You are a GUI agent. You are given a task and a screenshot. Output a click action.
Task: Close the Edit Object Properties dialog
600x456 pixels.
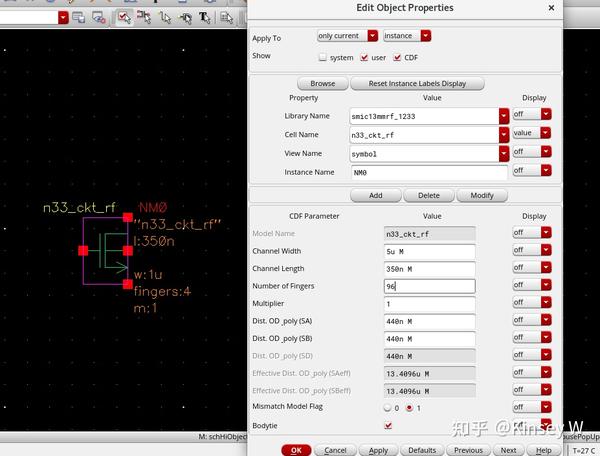(x=551, y=8)
